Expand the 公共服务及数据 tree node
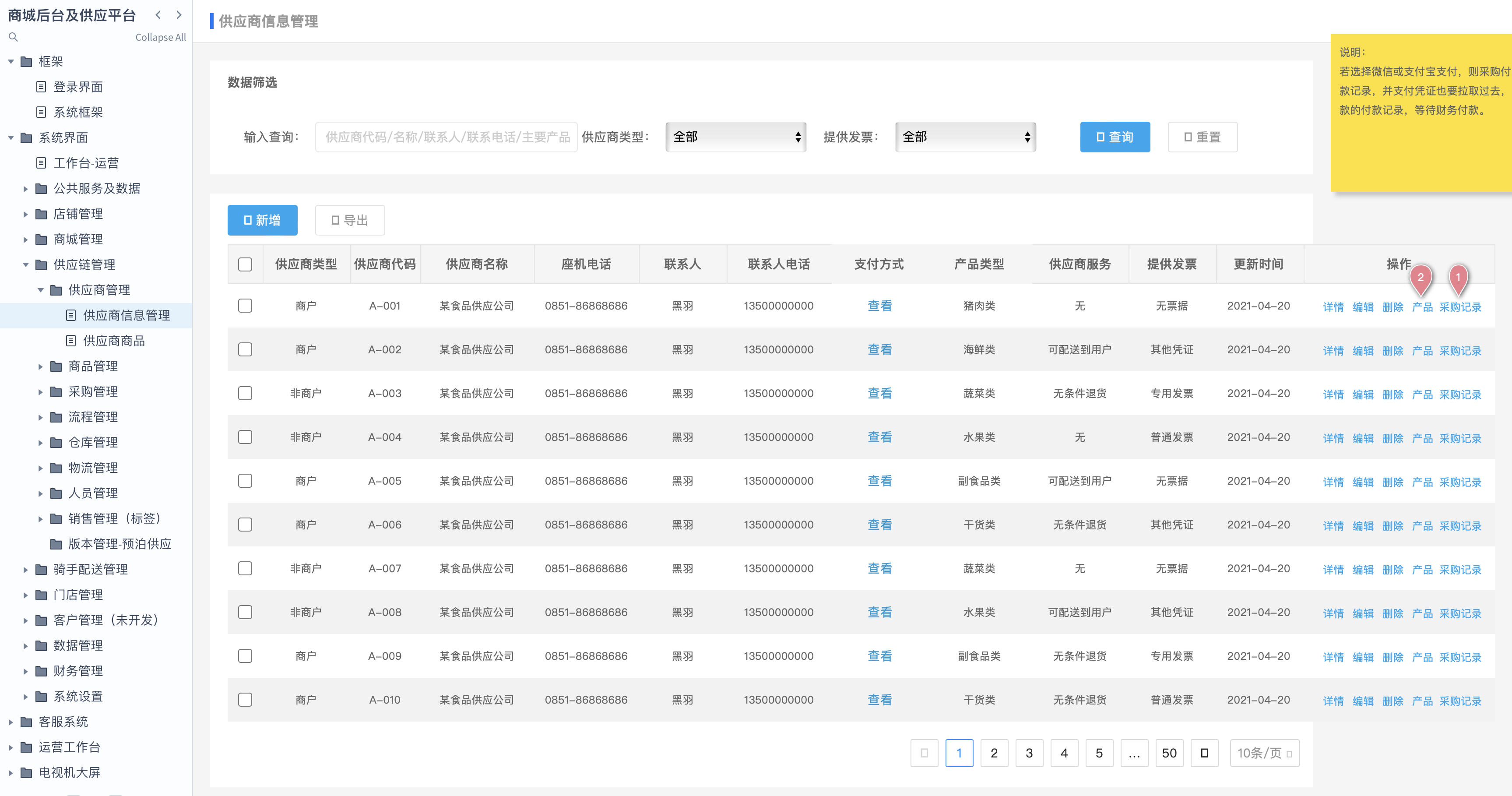1512x796 pixels. (25, 188)
